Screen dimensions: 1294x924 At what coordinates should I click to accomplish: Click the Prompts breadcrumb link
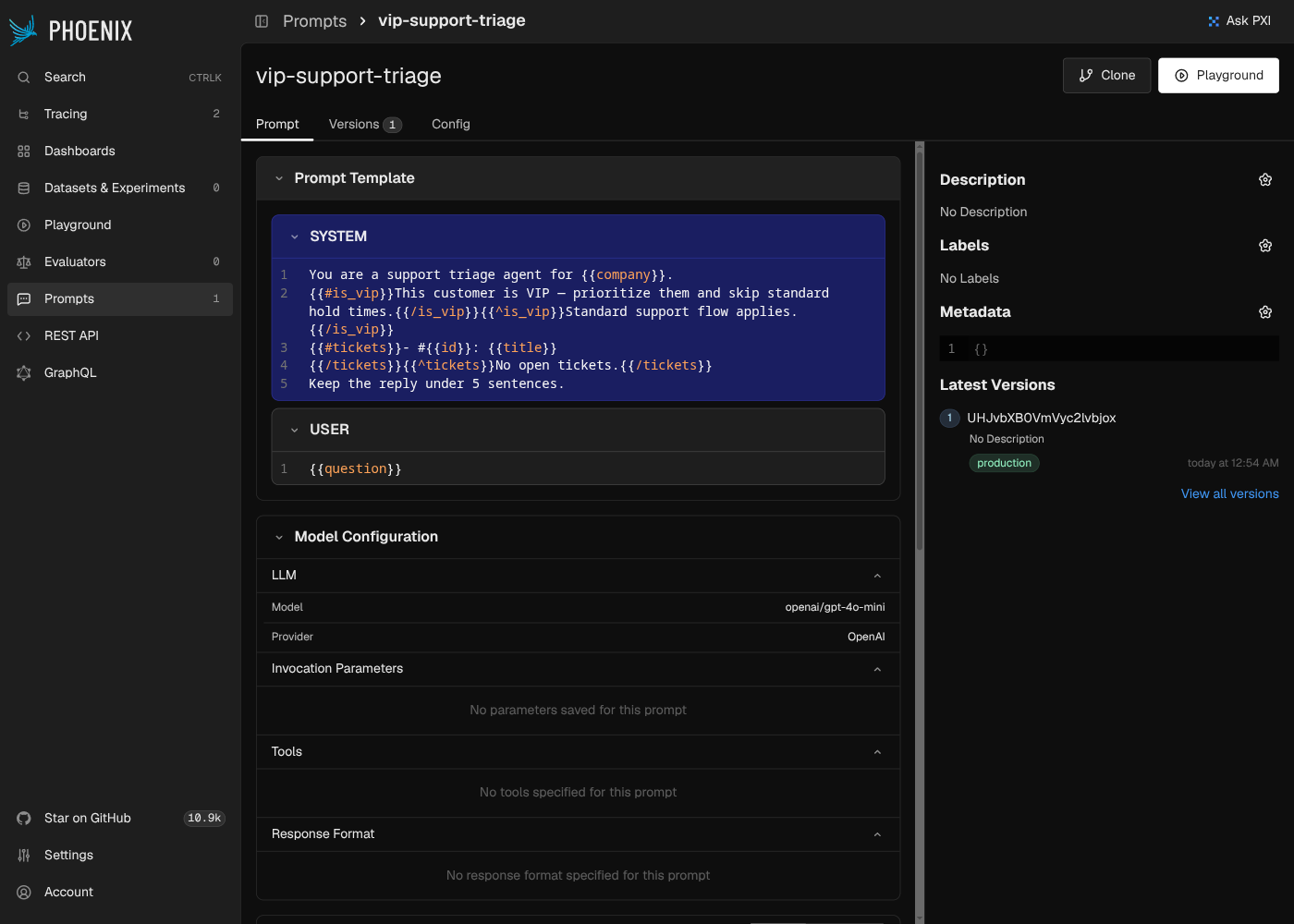pyautogui.click(x=314, y=21)
